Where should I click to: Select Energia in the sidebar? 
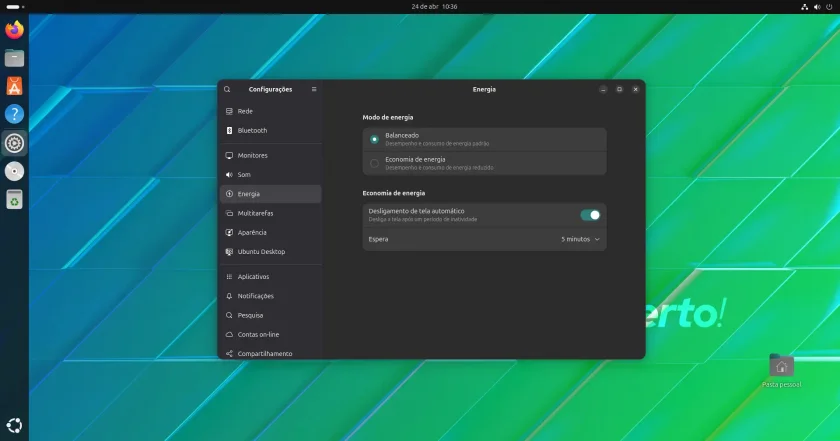tap(271, 194)
